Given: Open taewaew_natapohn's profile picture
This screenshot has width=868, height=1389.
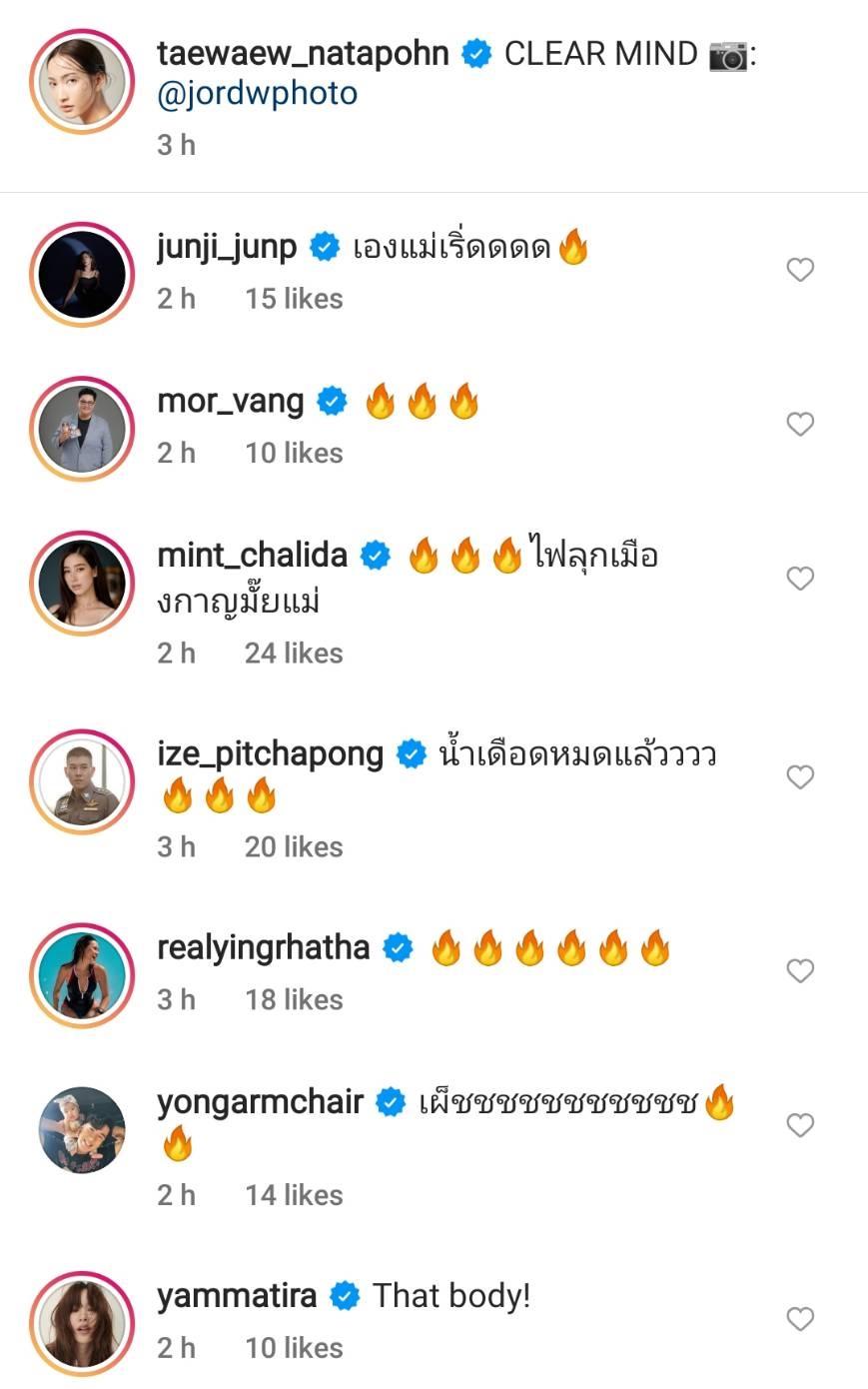Looking at the screenshot, I should pos(82,82).
